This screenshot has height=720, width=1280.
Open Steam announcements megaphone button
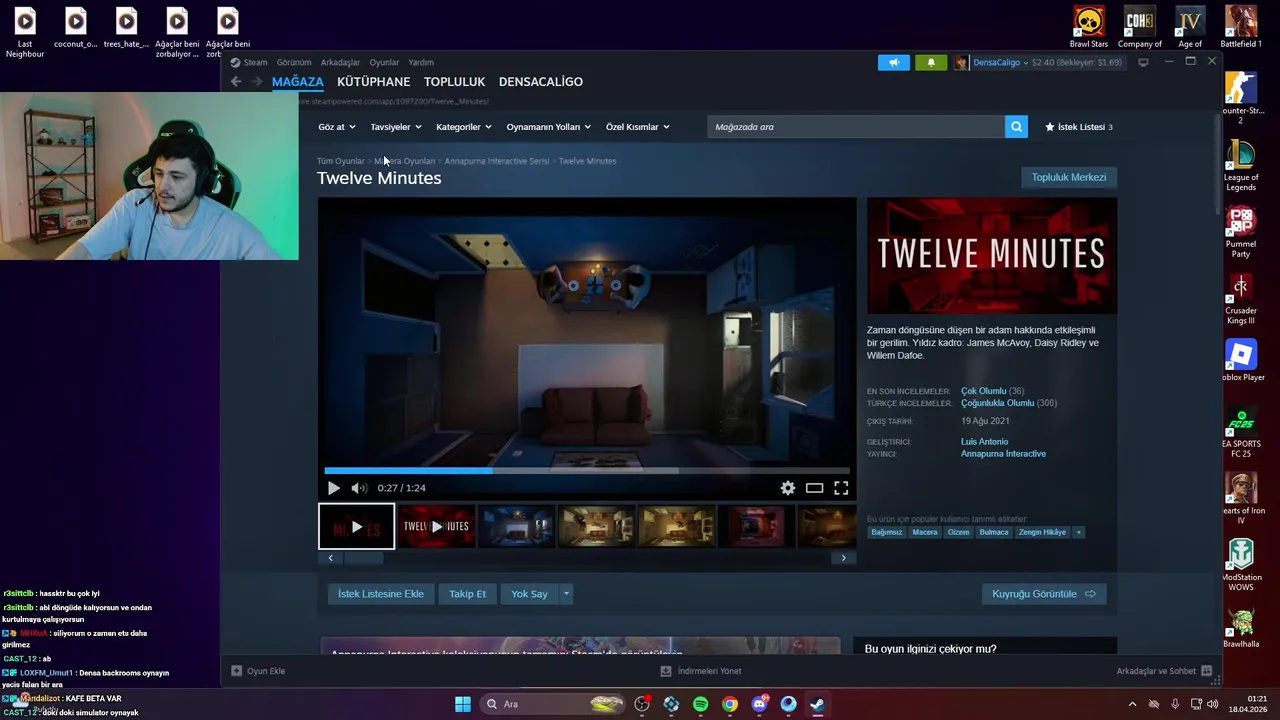pos(894,62)
